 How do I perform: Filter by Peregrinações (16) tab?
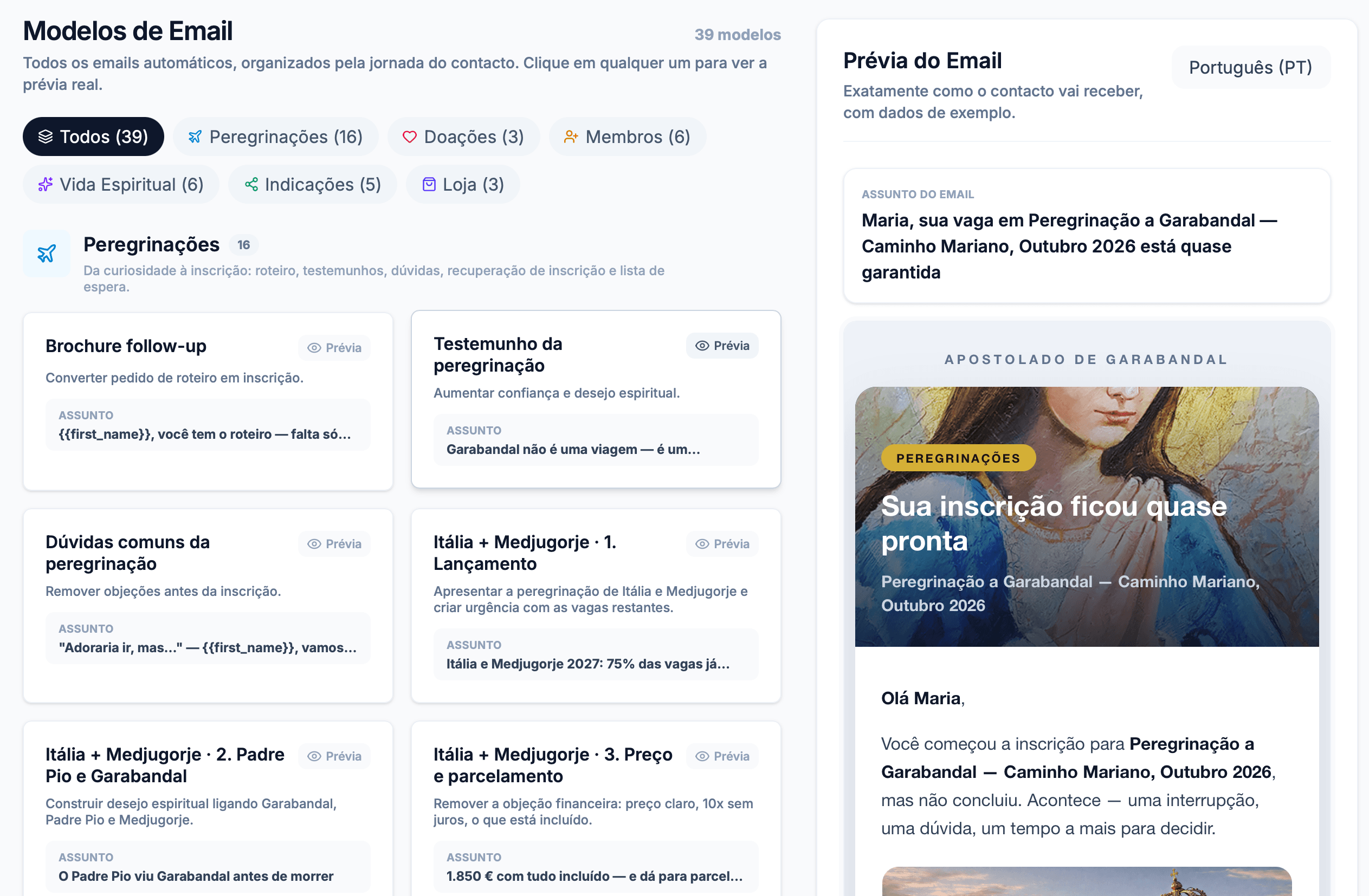[275, 137]
